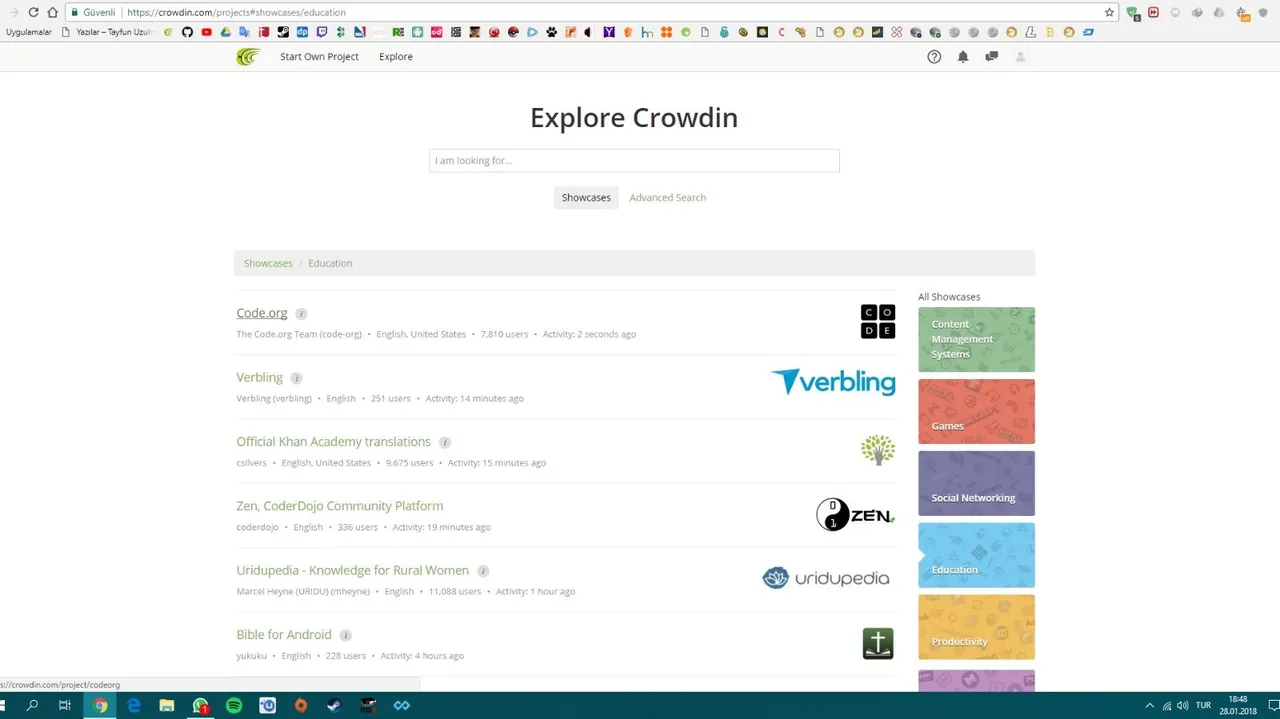Select the Productivity showcase tile
The height and width of the screenshot is (719, 1280).
[x=976, y=627]
